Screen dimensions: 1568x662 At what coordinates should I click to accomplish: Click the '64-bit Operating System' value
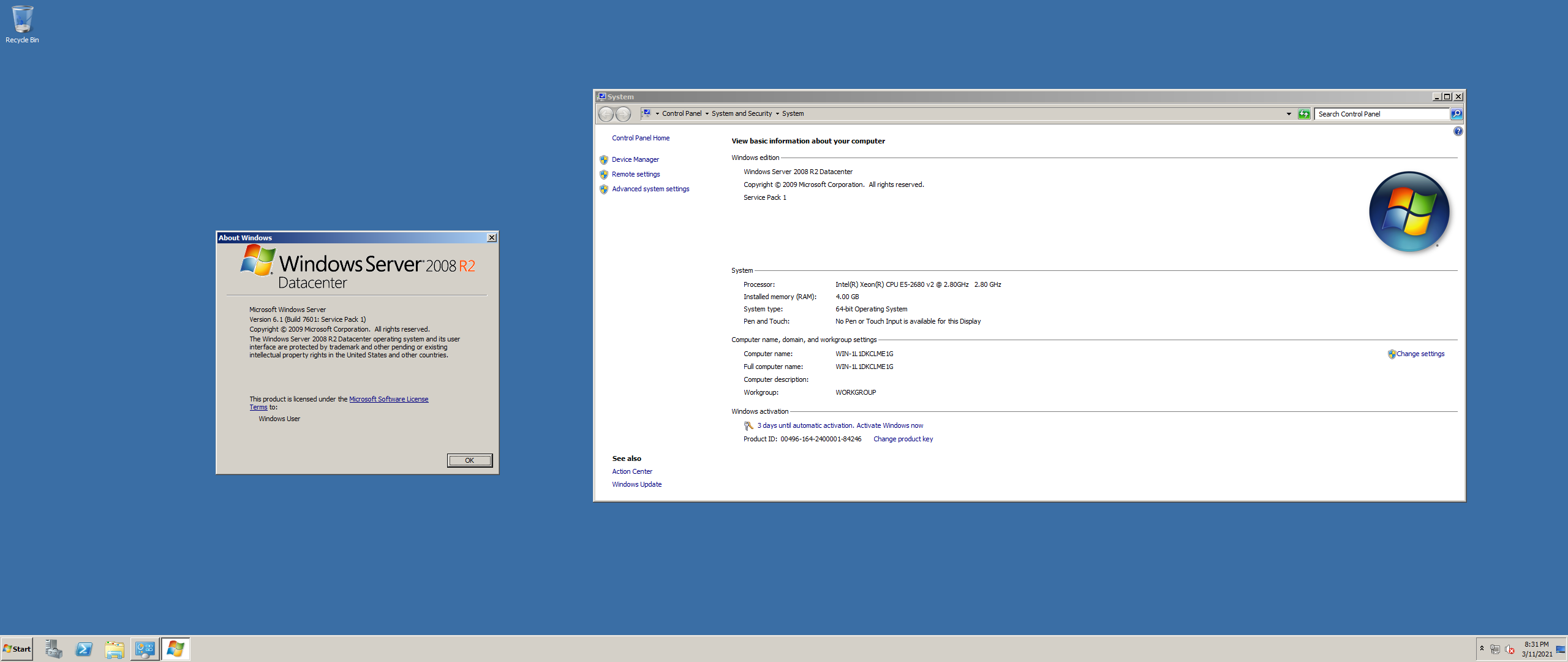[872, 310]
